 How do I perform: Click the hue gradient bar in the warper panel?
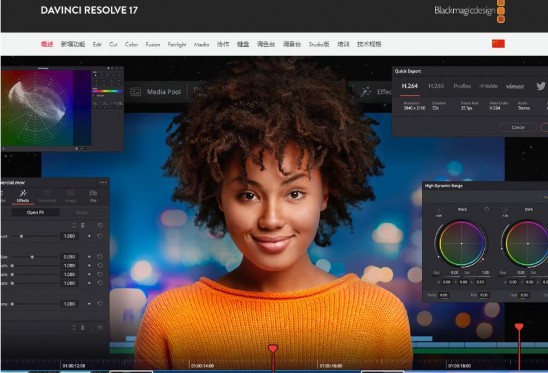coord(107,91)
